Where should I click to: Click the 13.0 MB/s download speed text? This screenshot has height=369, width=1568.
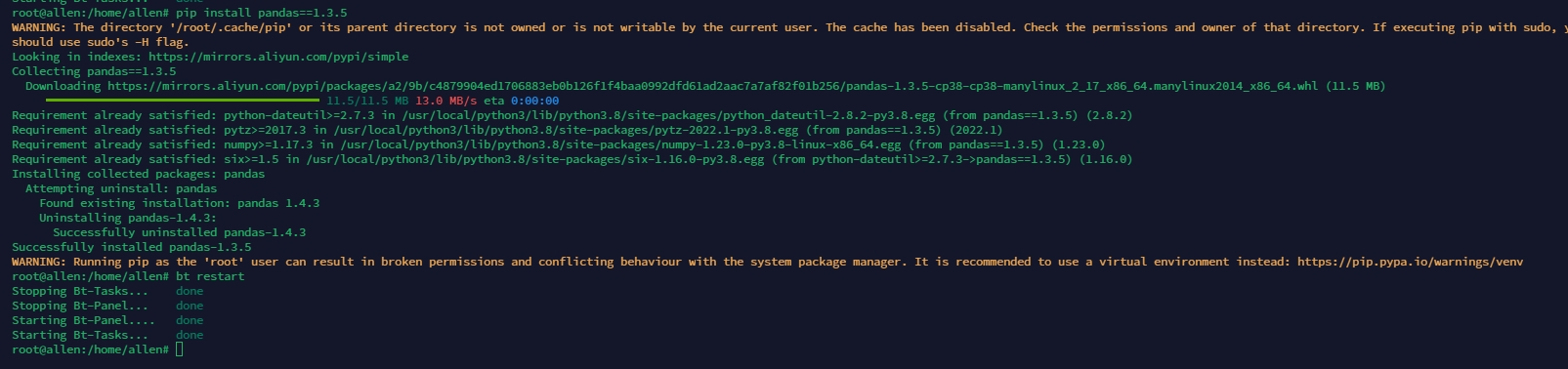click(446, 101)
